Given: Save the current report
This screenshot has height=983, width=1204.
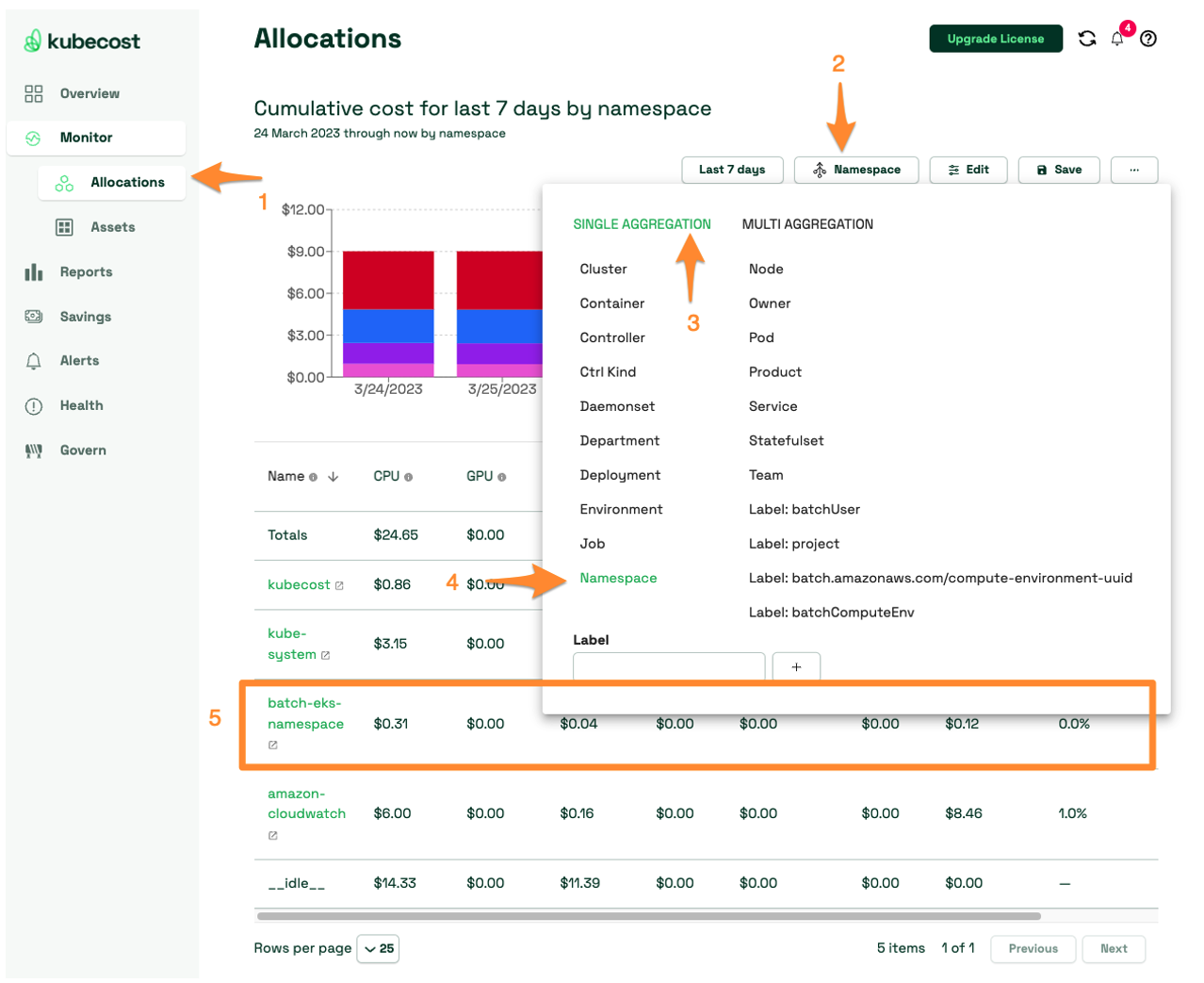Looking at the screenshot, I should [x=1058, y=170].
